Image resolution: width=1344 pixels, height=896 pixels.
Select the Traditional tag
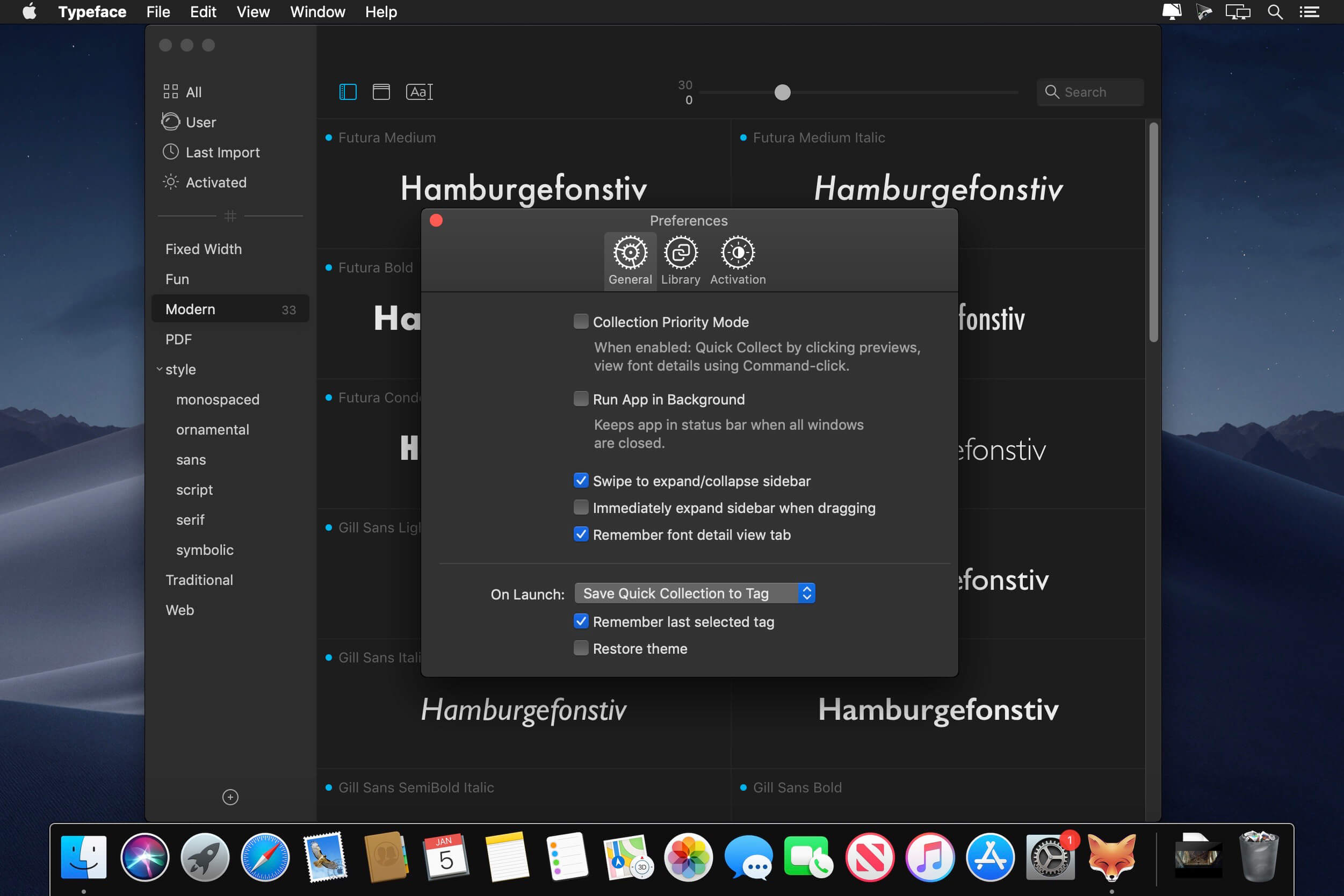coord(230,580)
